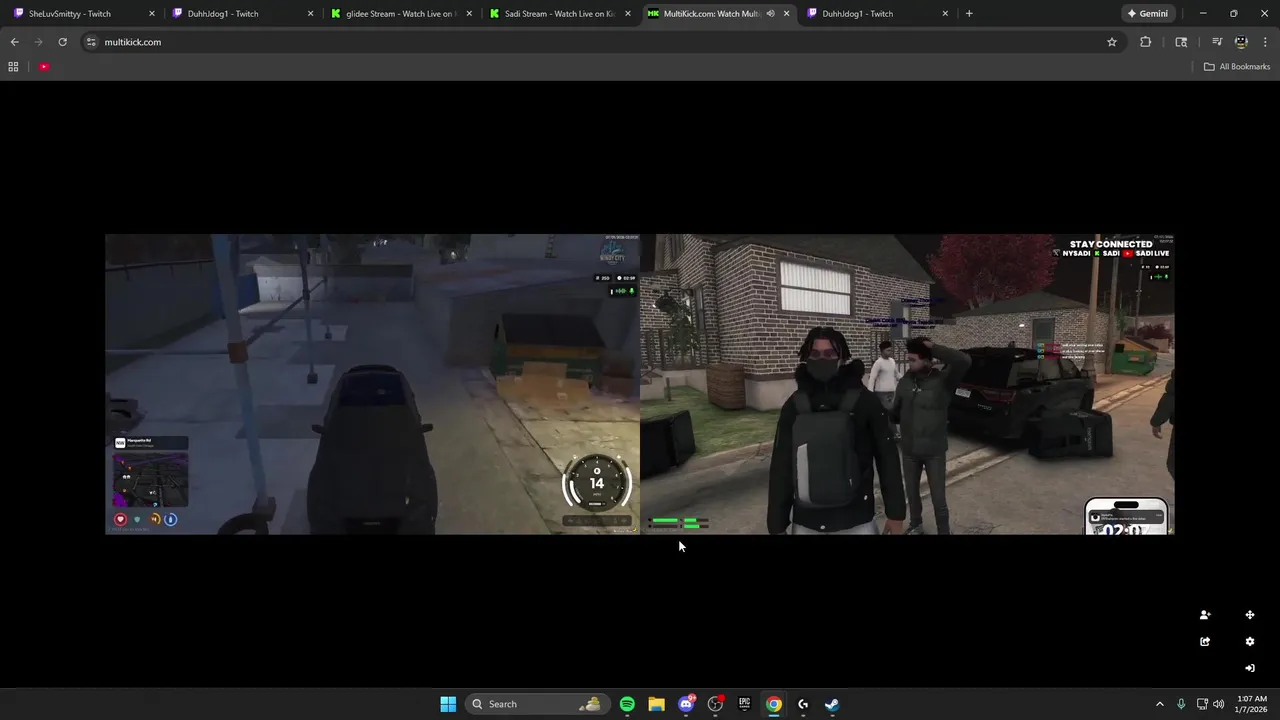Click the MultiKick sign-in arrow icon
This screenshot has height=720, width=1280.
(1250, 668)
